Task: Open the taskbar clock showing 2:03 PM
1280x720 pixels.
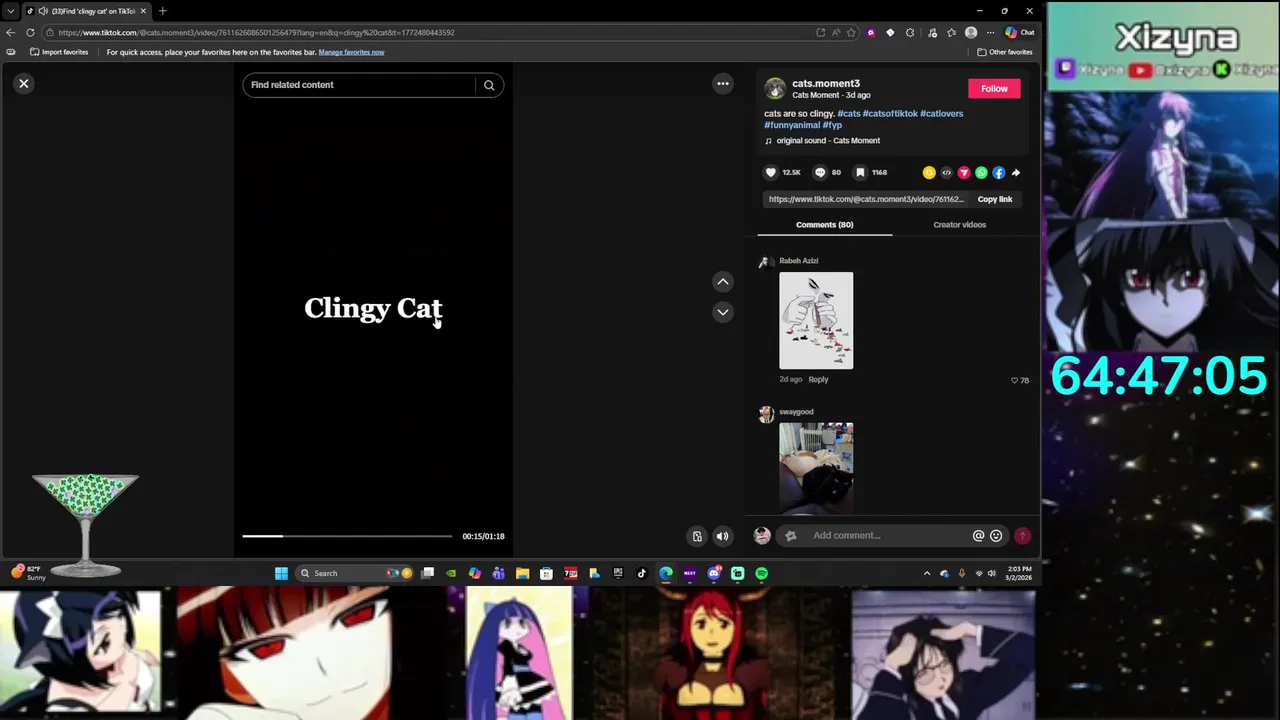Action: tap(1020, 573)
